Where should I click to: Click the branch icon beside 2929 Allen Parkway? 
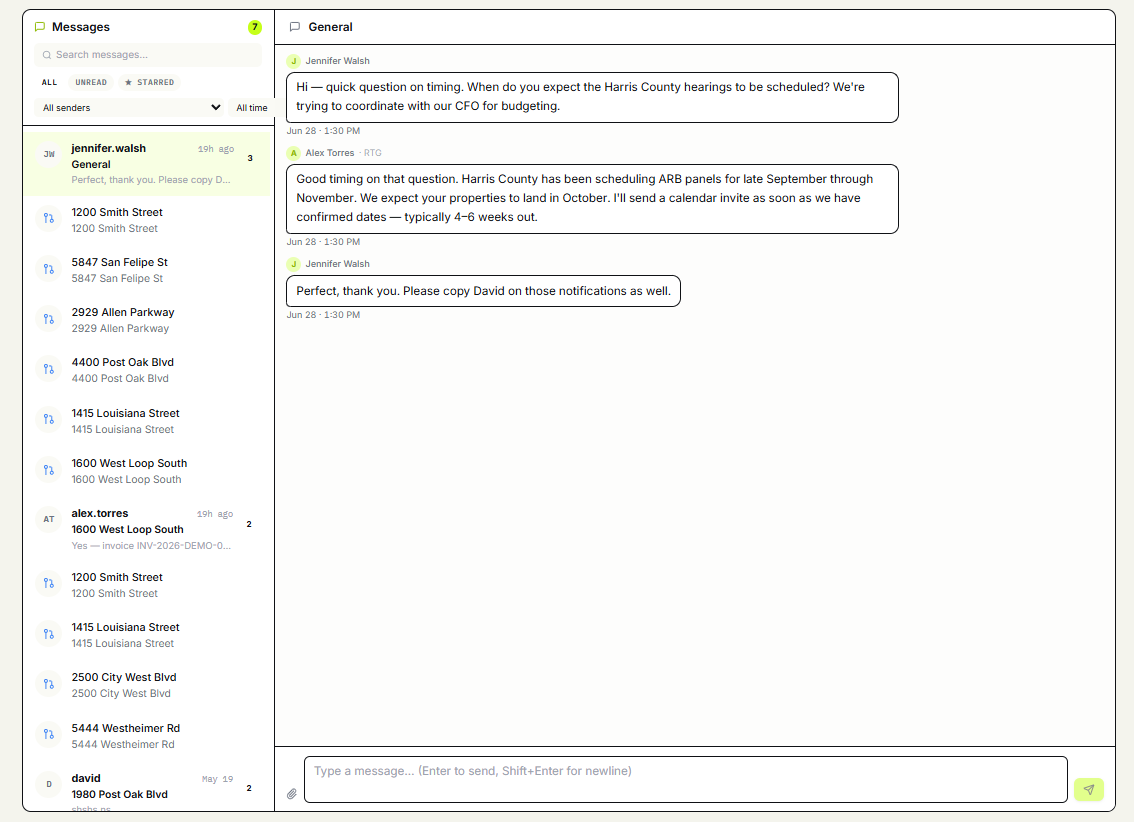pyautogui.click(x=48, y=319)
